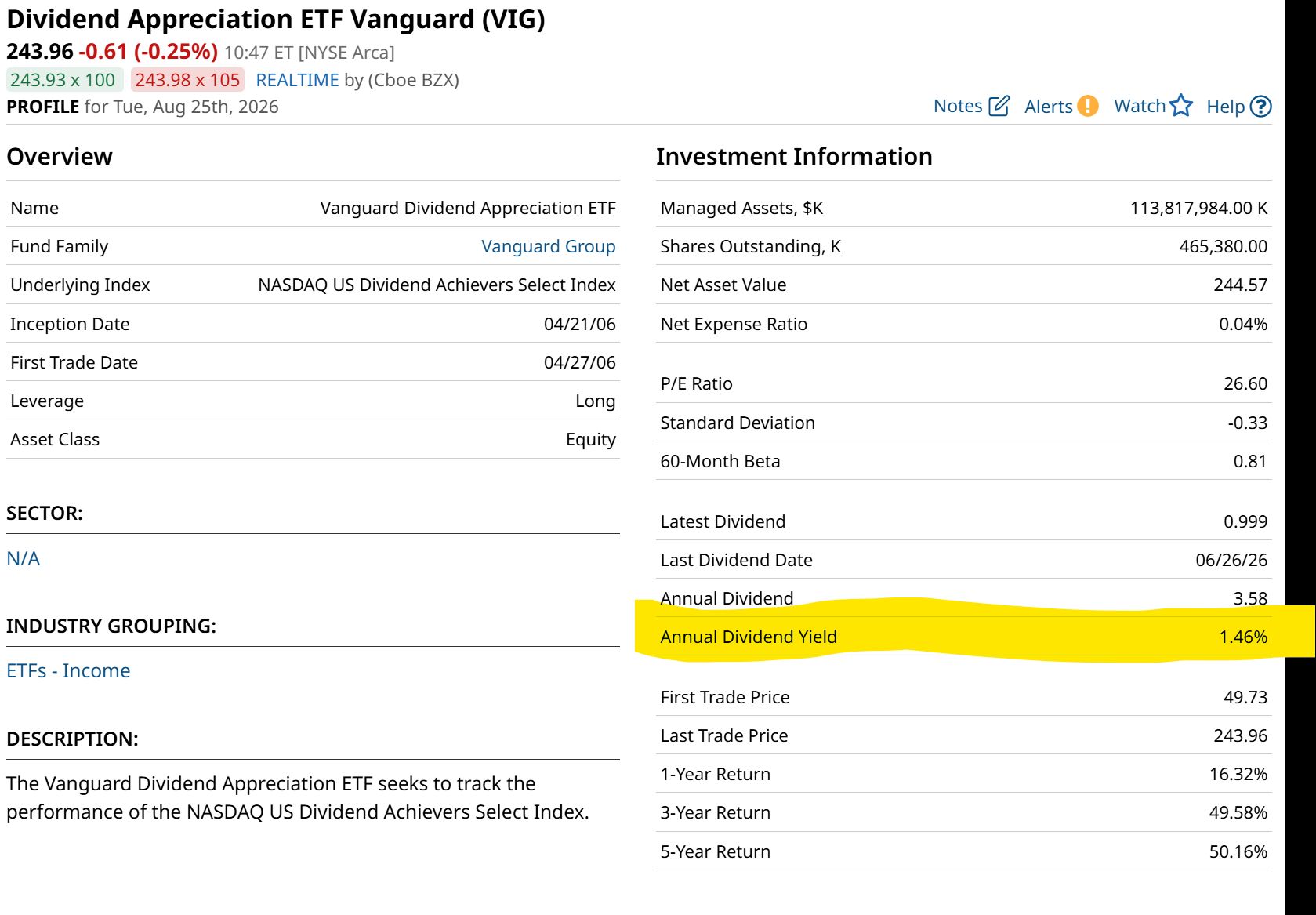Click the Latest Dividend value 0.999

pyautogui.click(x=1245, y=521)
